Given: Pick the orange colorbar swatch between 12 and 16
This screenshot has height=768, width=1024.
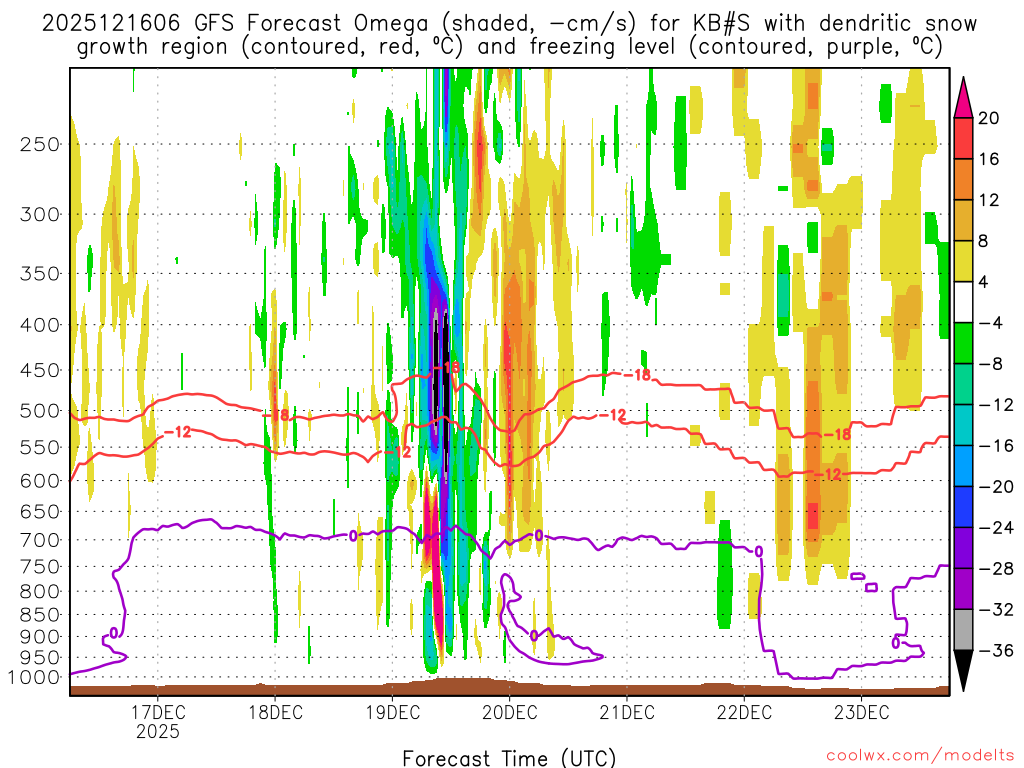Looking at the screenshot, I should (964, 179).
